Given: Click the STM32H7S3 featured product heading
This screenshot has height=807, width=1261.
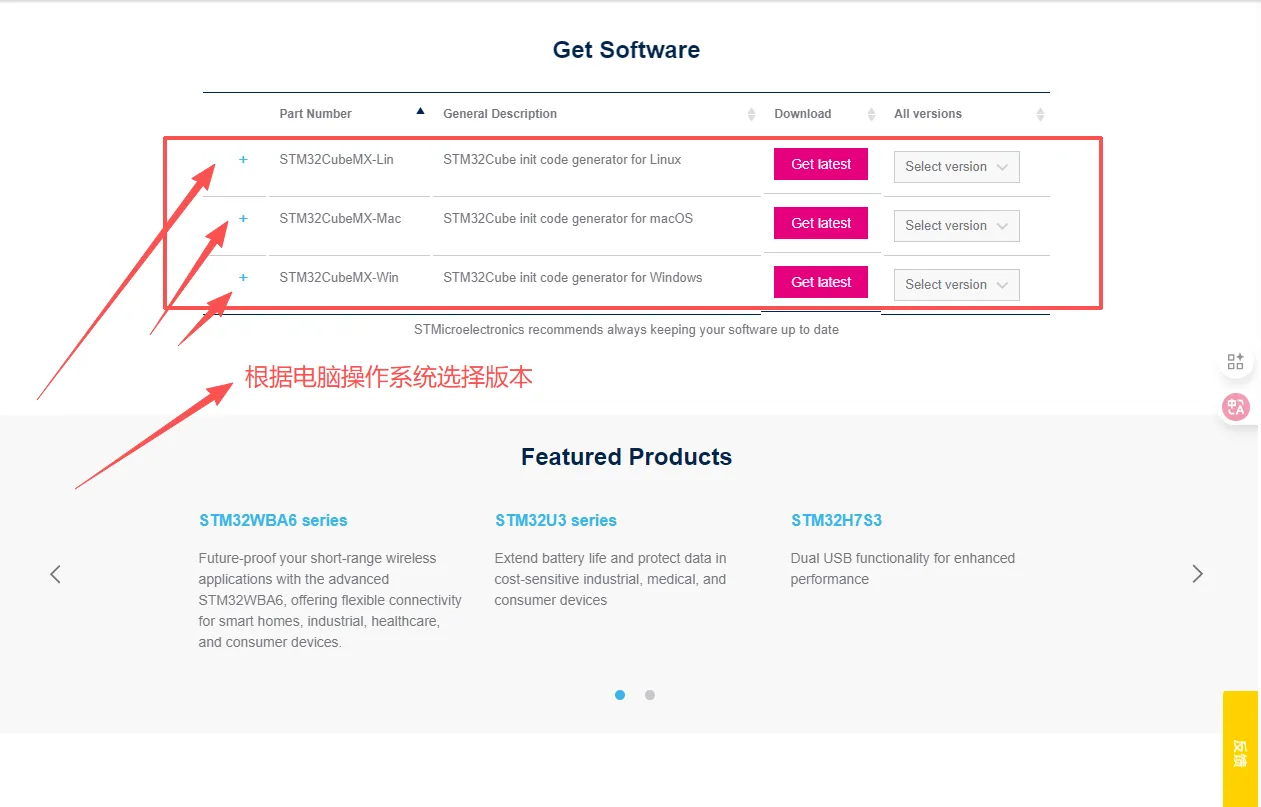Looking at the screenshot, I should pos(836,520).
